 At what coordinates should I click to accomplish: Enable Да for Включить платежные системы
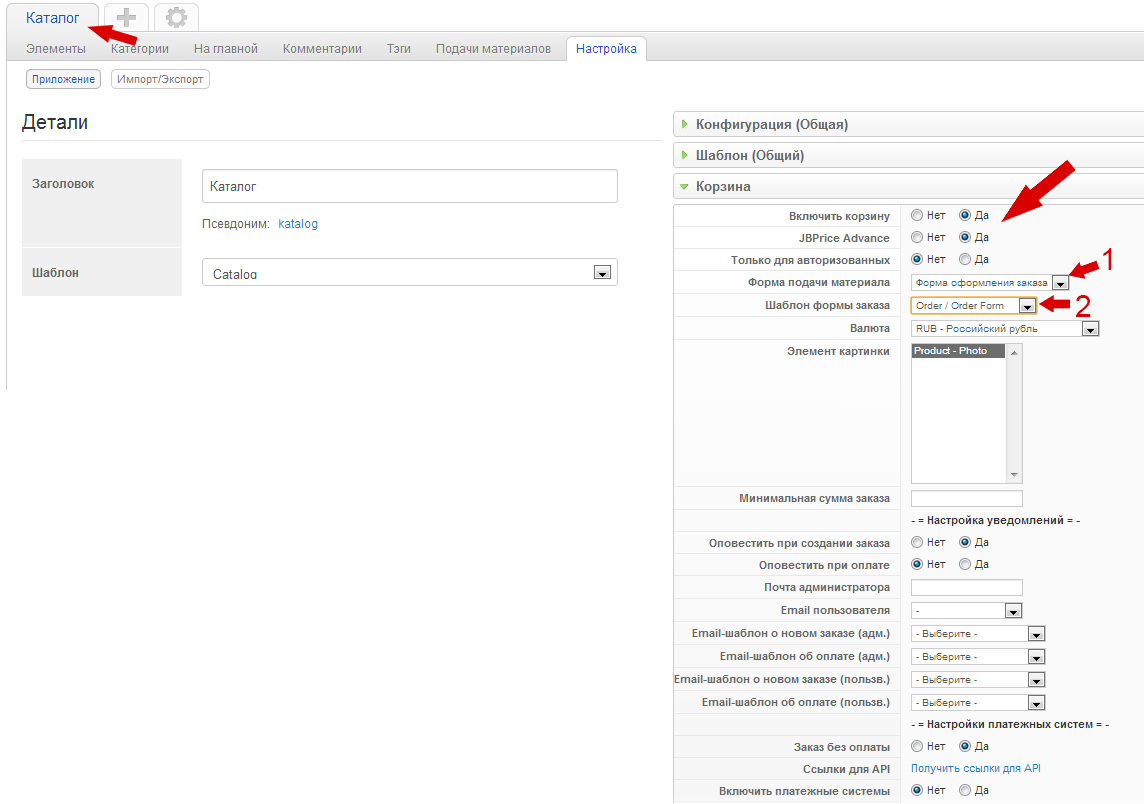tap(965, 791)
